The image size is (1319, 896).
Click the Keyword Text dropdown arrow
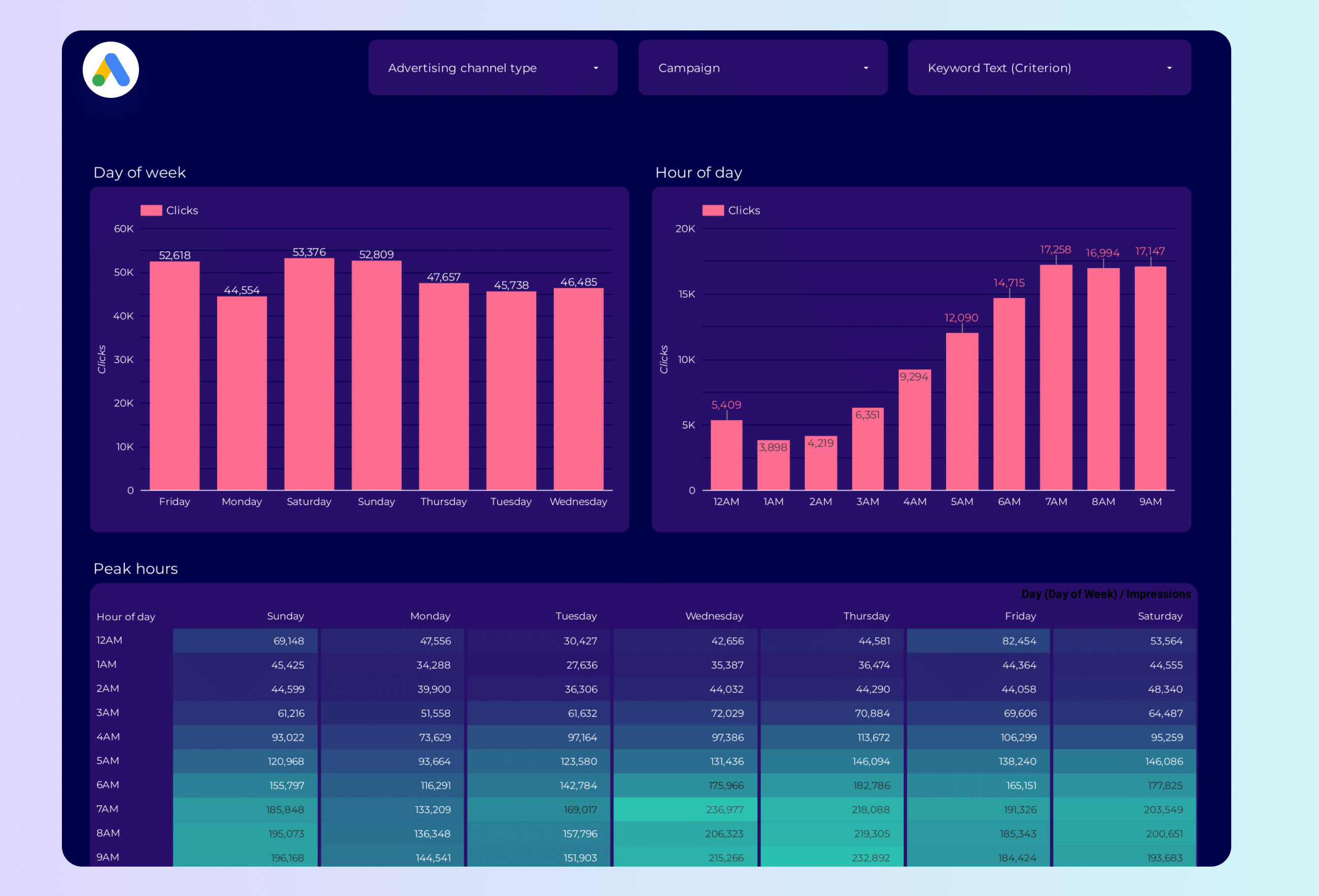tap(1169, 68)
